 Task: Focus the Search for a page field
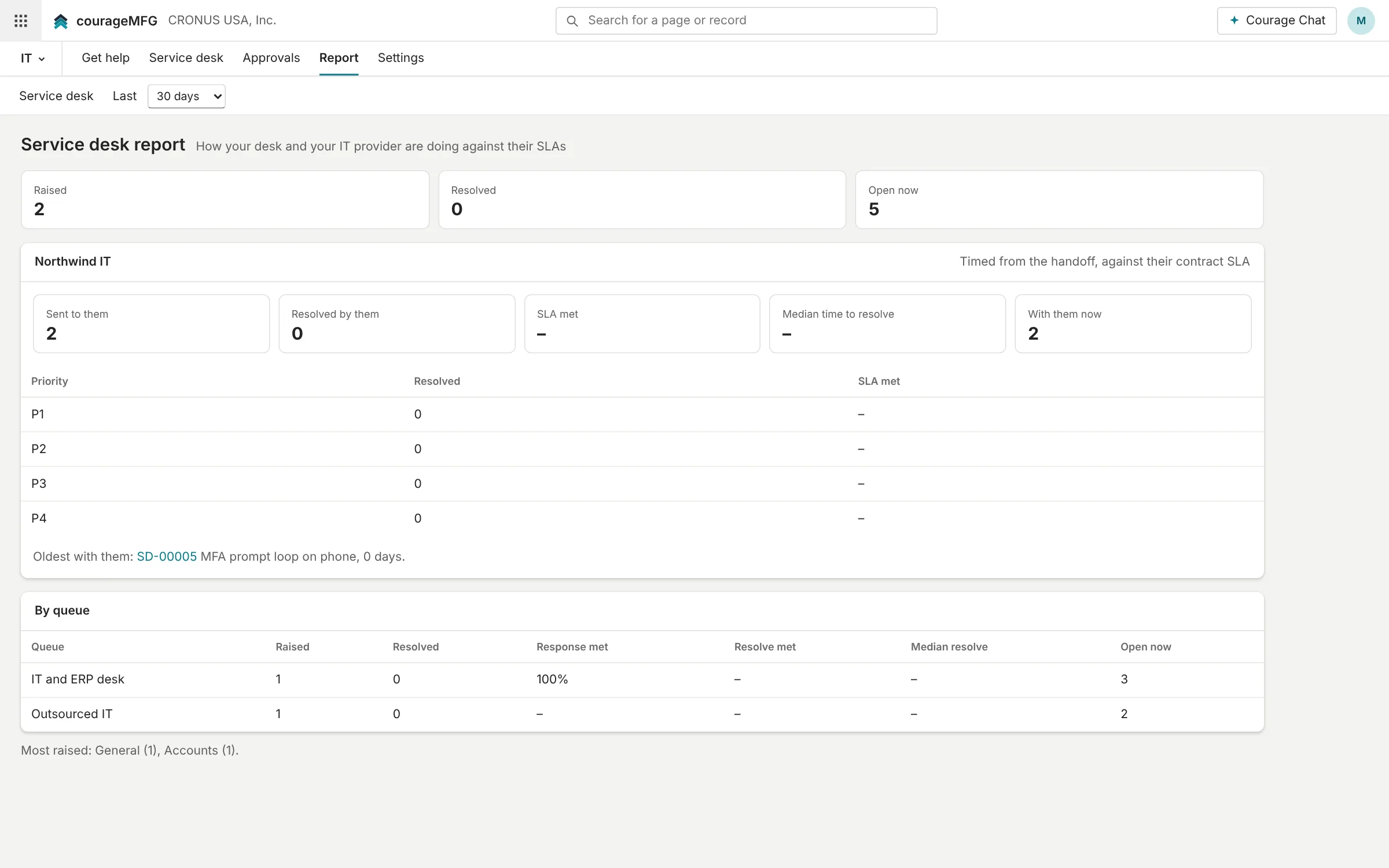pos(746,21)
